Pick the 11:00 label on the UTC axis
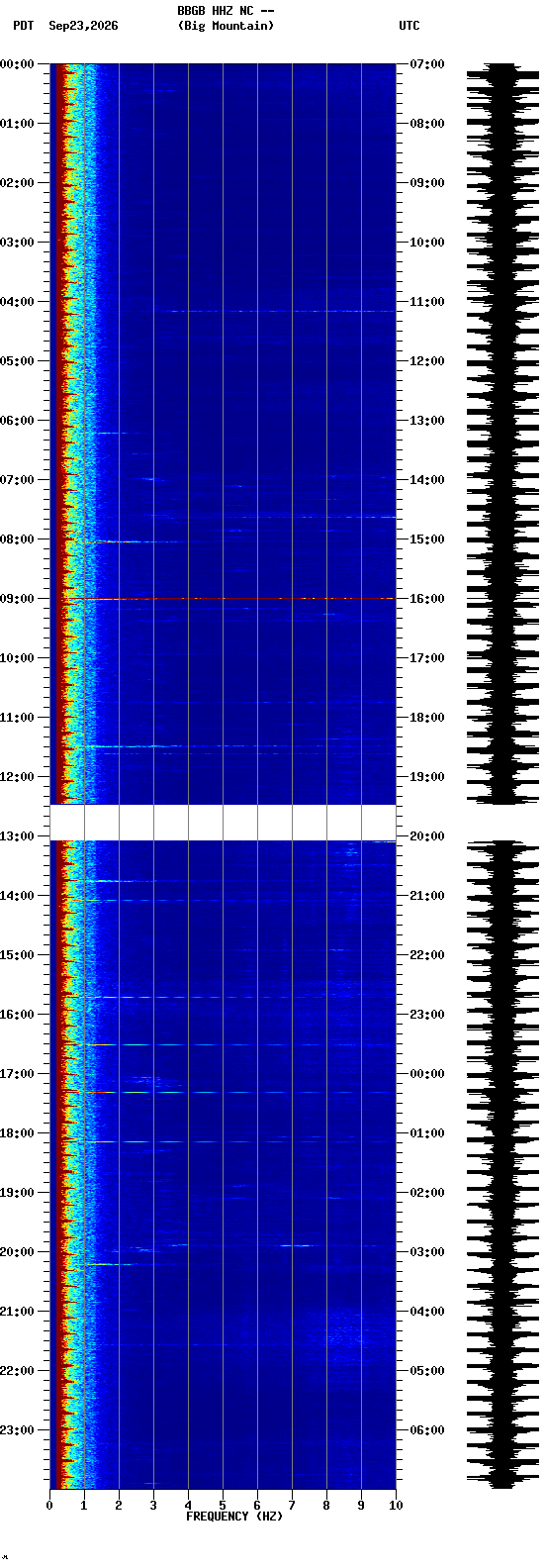546x1568 pixels. tap(427, 302)
